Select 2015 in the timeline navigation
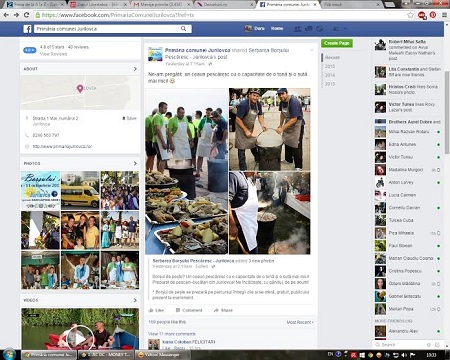The image size is (450, 360). coord(330,66)
